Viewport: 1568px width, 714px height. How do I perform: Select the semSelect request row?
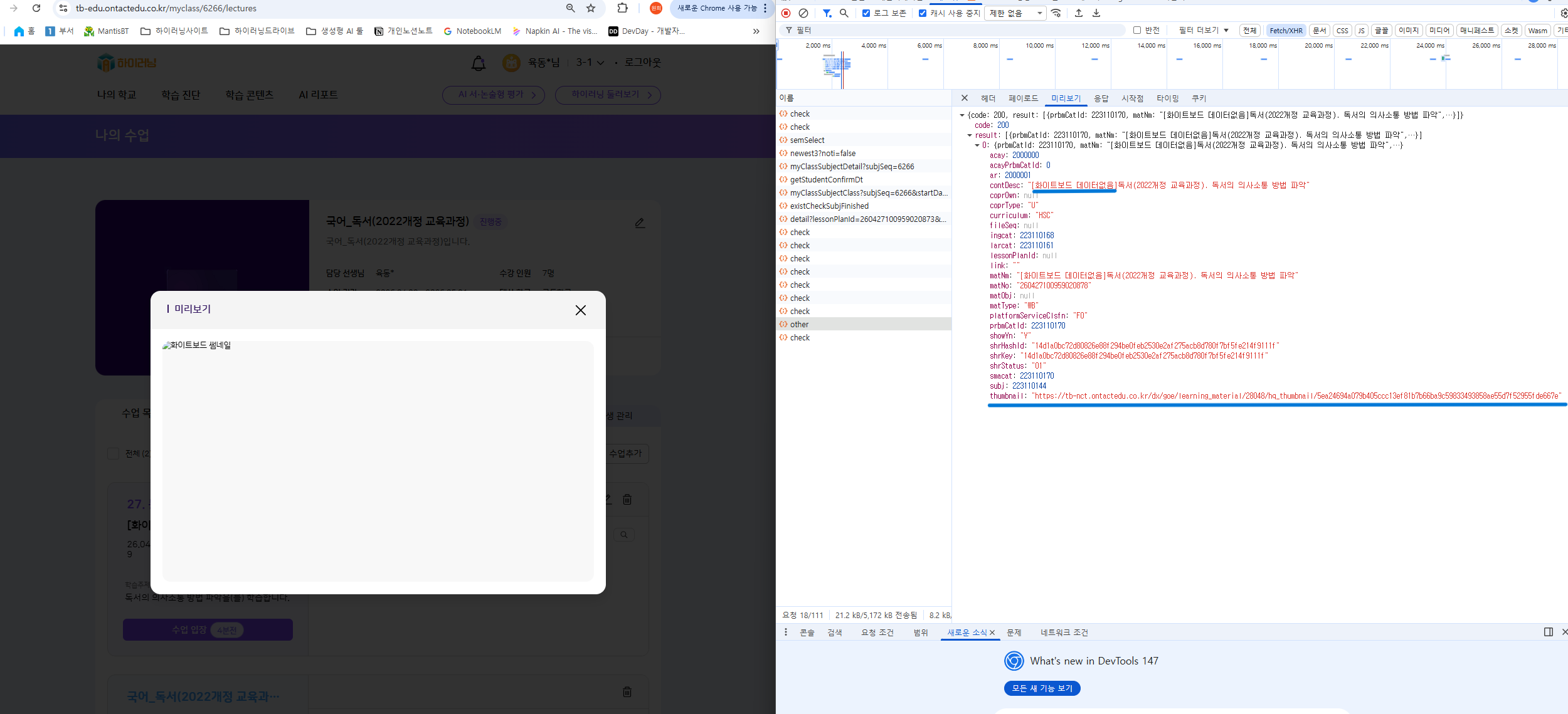(x=807, y=140)
